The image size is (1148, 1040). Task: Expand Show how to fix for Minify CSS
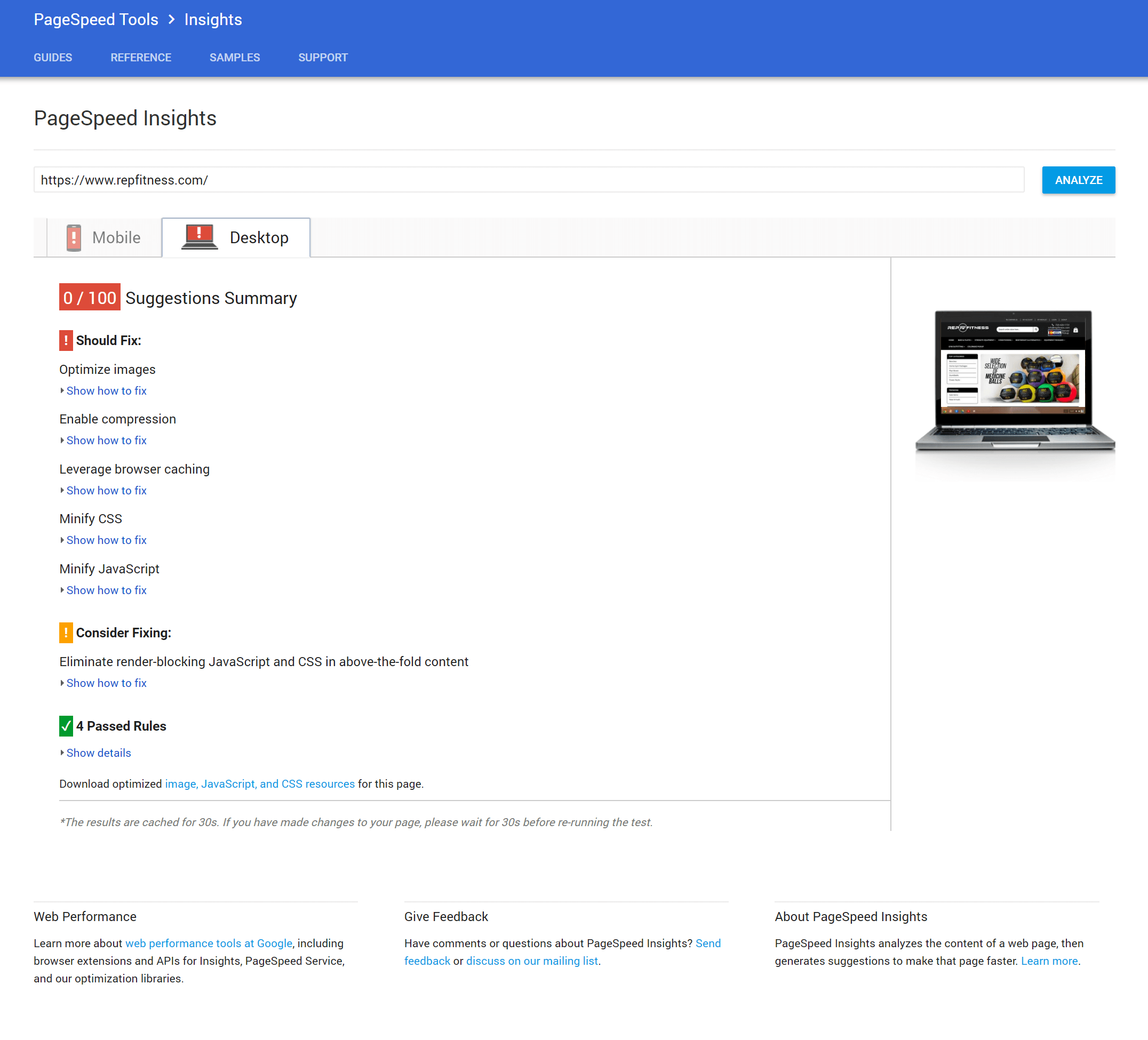[107, 540]
